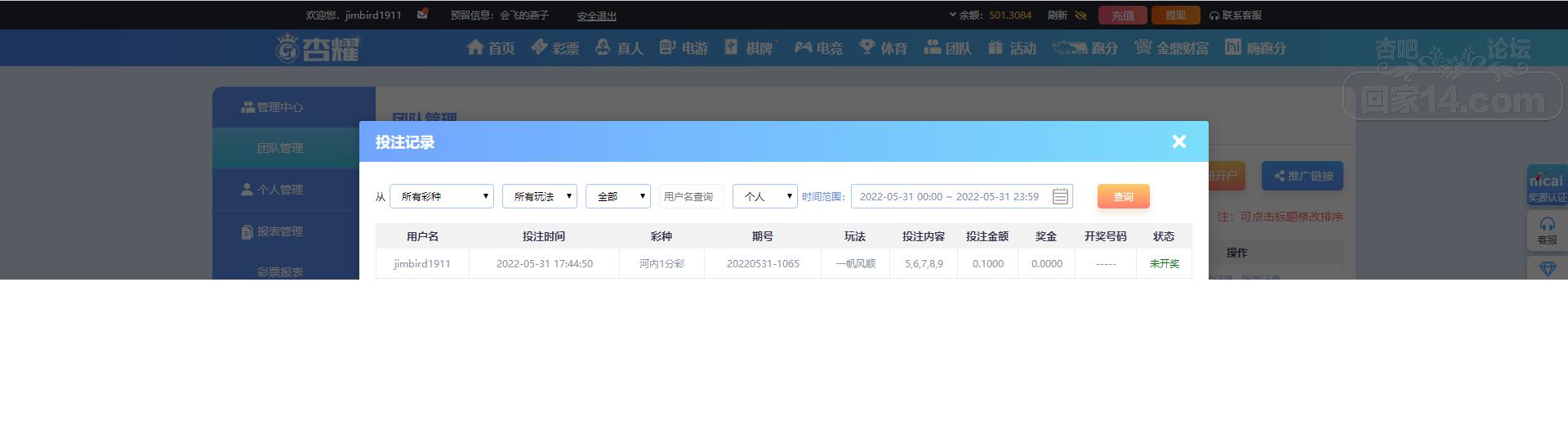Open the 体育 sports menu

(883, 48)
